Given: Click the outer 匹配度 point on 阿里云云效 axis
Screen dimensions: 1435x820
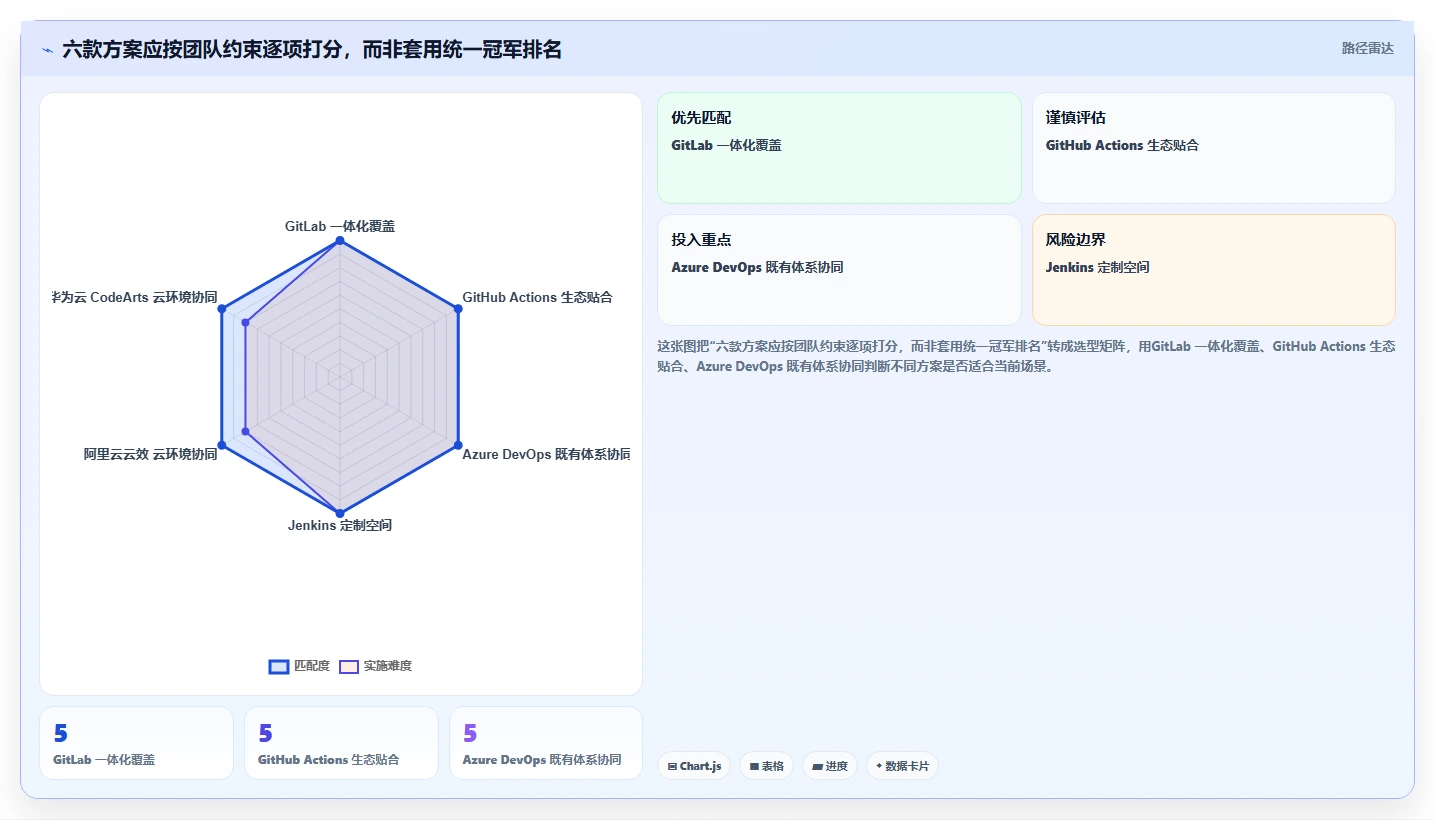Looking at the screenshot, I should click(221, 444).
